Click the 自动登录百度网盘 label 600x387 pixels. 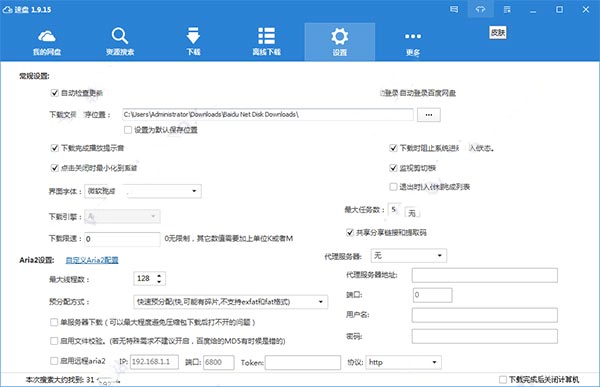[427, 93]
